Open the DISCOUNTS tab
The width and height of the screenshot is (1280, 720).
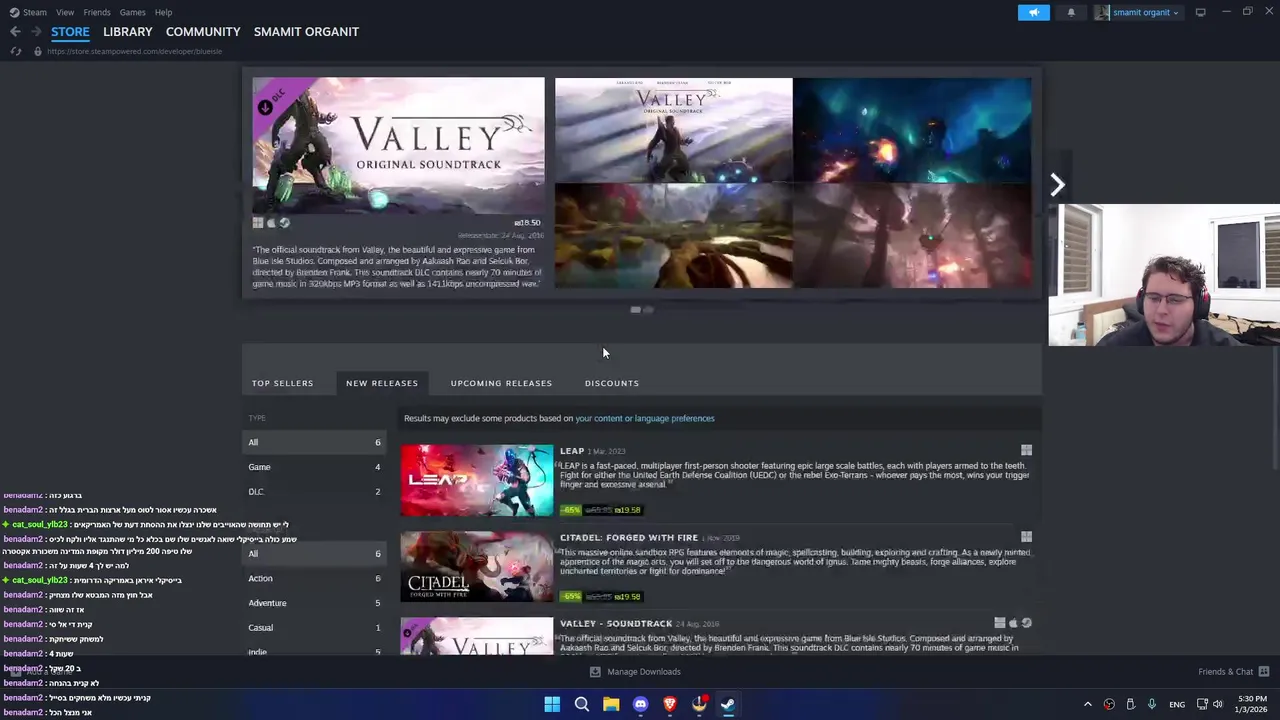pos(612,383)
